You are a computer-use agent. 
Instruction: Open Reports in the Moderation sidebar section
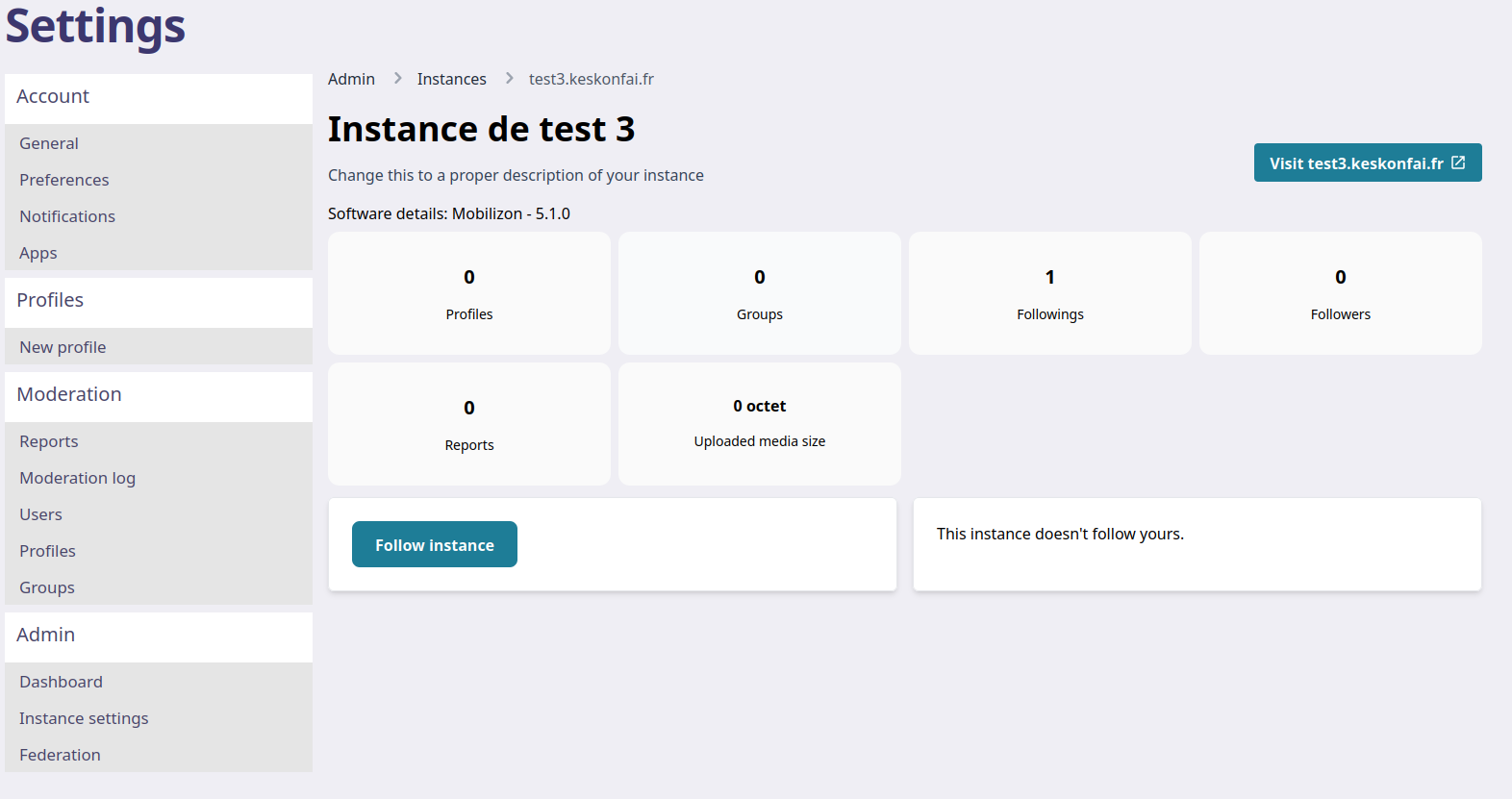(49, 441)
